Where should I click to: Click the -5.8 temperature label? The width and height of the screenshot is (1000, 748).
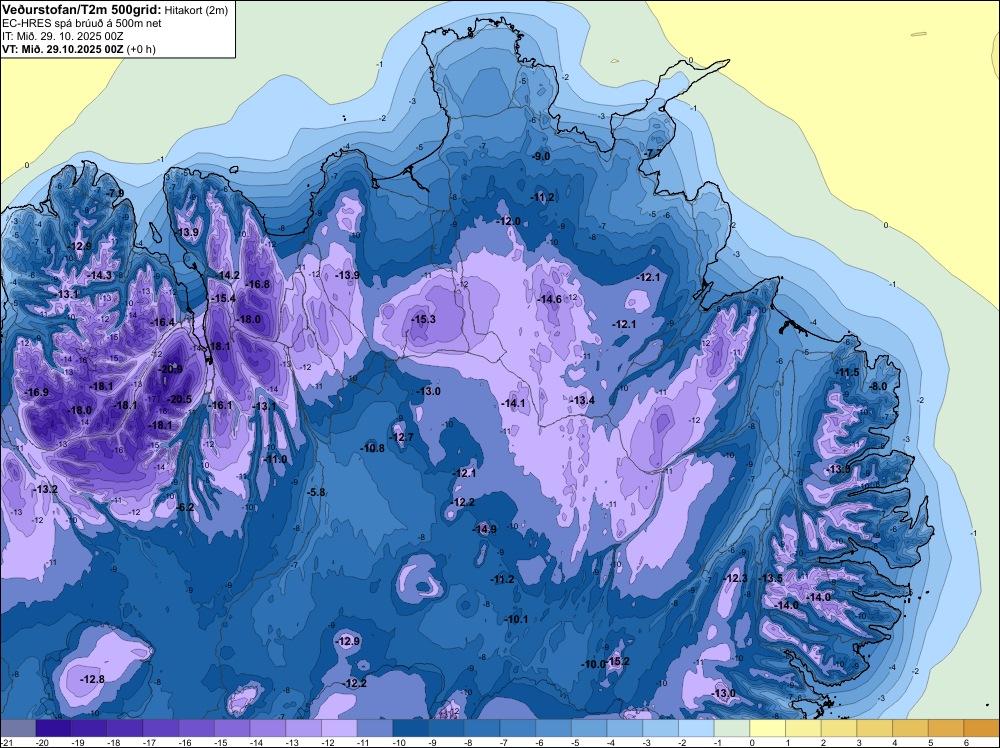[x=316, y=492]
